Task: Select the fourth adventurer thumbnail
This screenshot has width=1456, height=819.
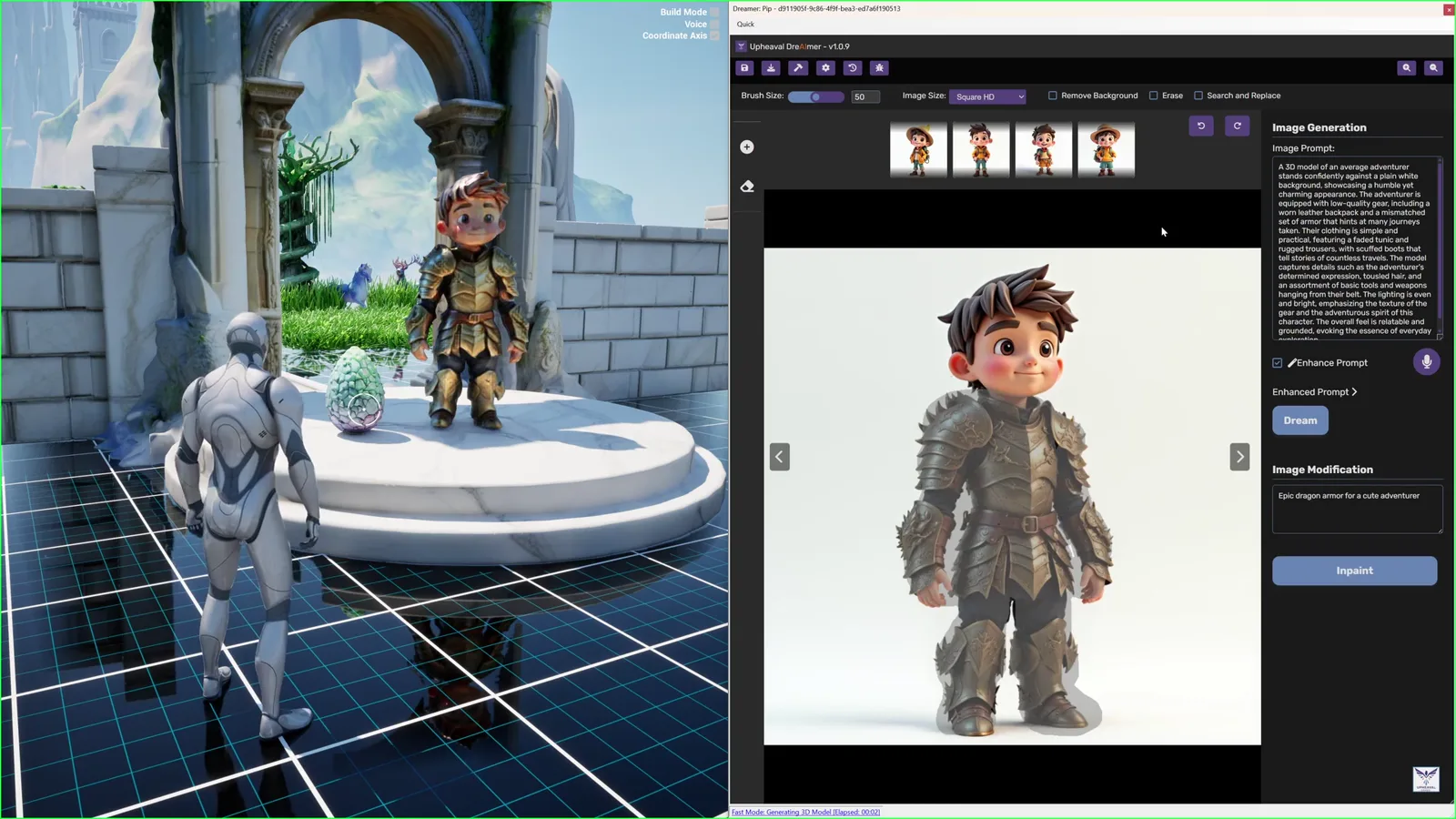Action: 1107,149
